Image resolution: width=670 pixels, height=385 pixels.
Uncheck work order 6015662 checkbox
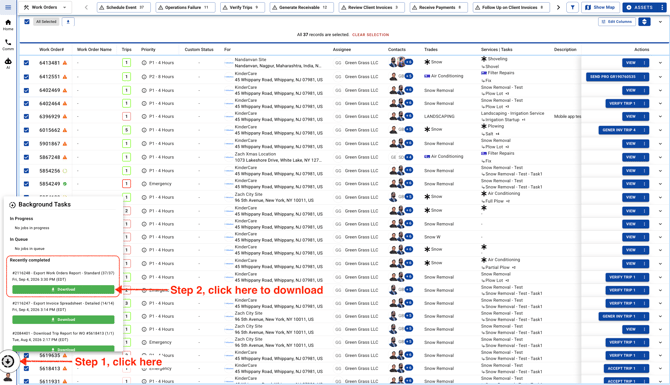coord(26,130)
